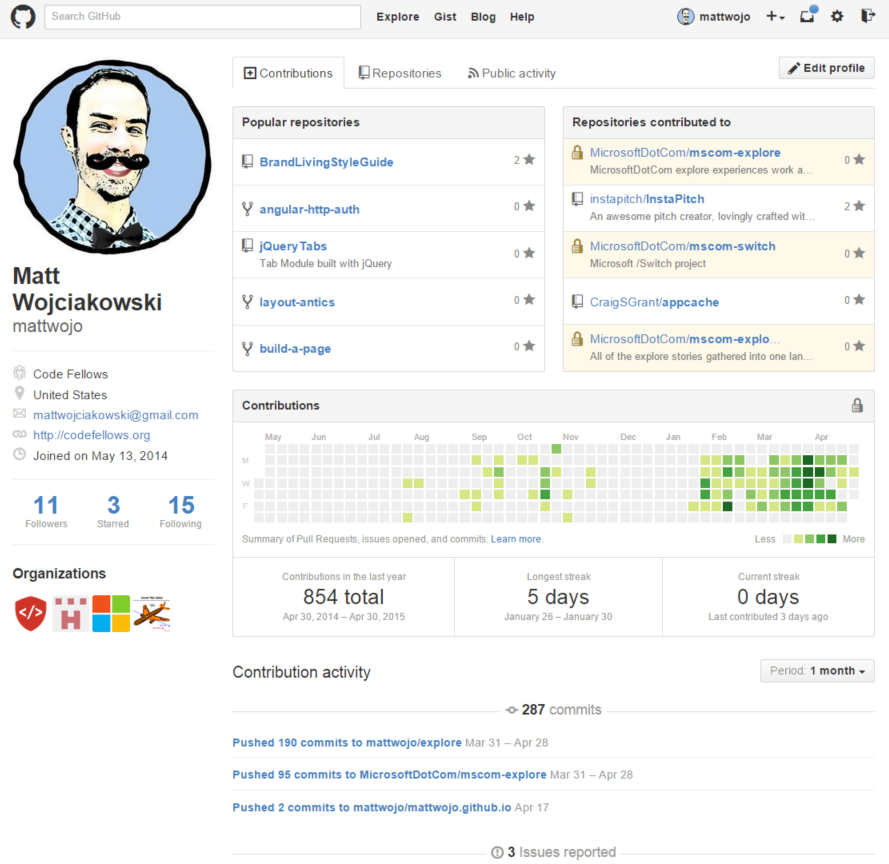Image resolution: width=889 pixels, height=864 pixels.
Task: Click lock icon beside mscom-switch
Action: (x=577, y=246)
